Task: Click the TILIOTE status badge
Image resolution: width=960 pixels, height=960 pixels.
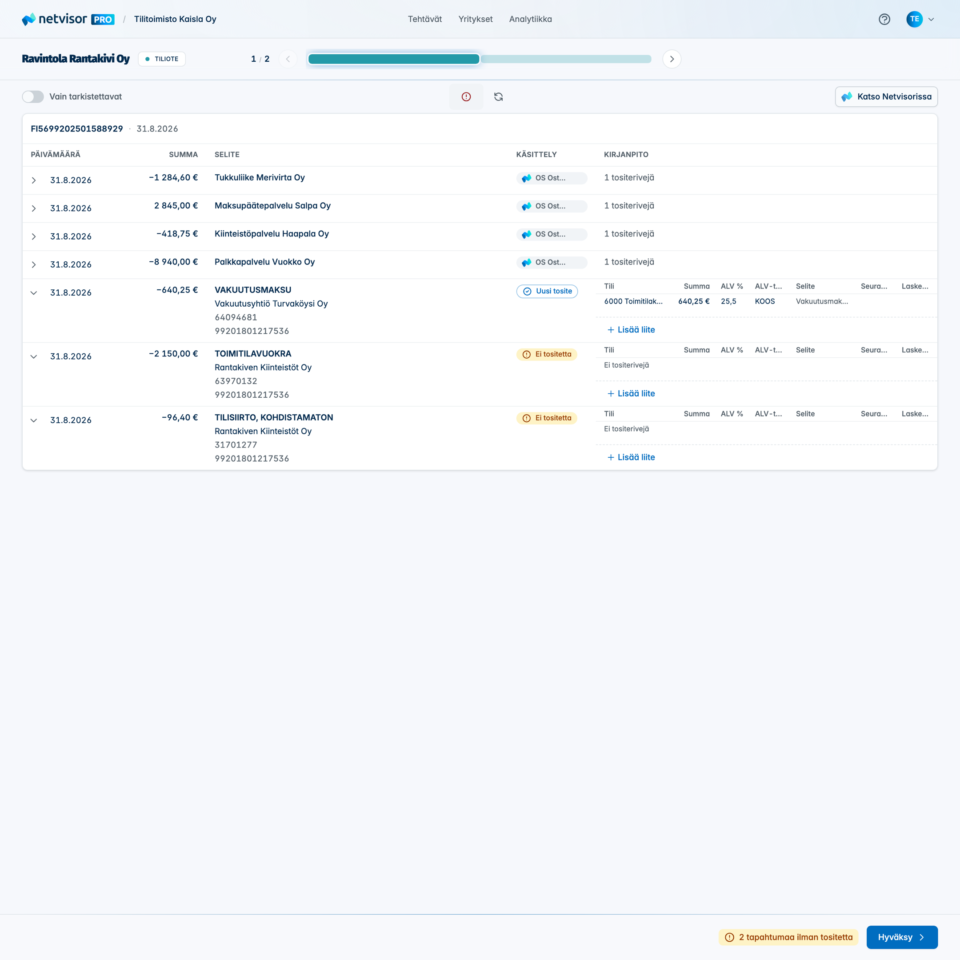Action: click(x=162, y=59)
